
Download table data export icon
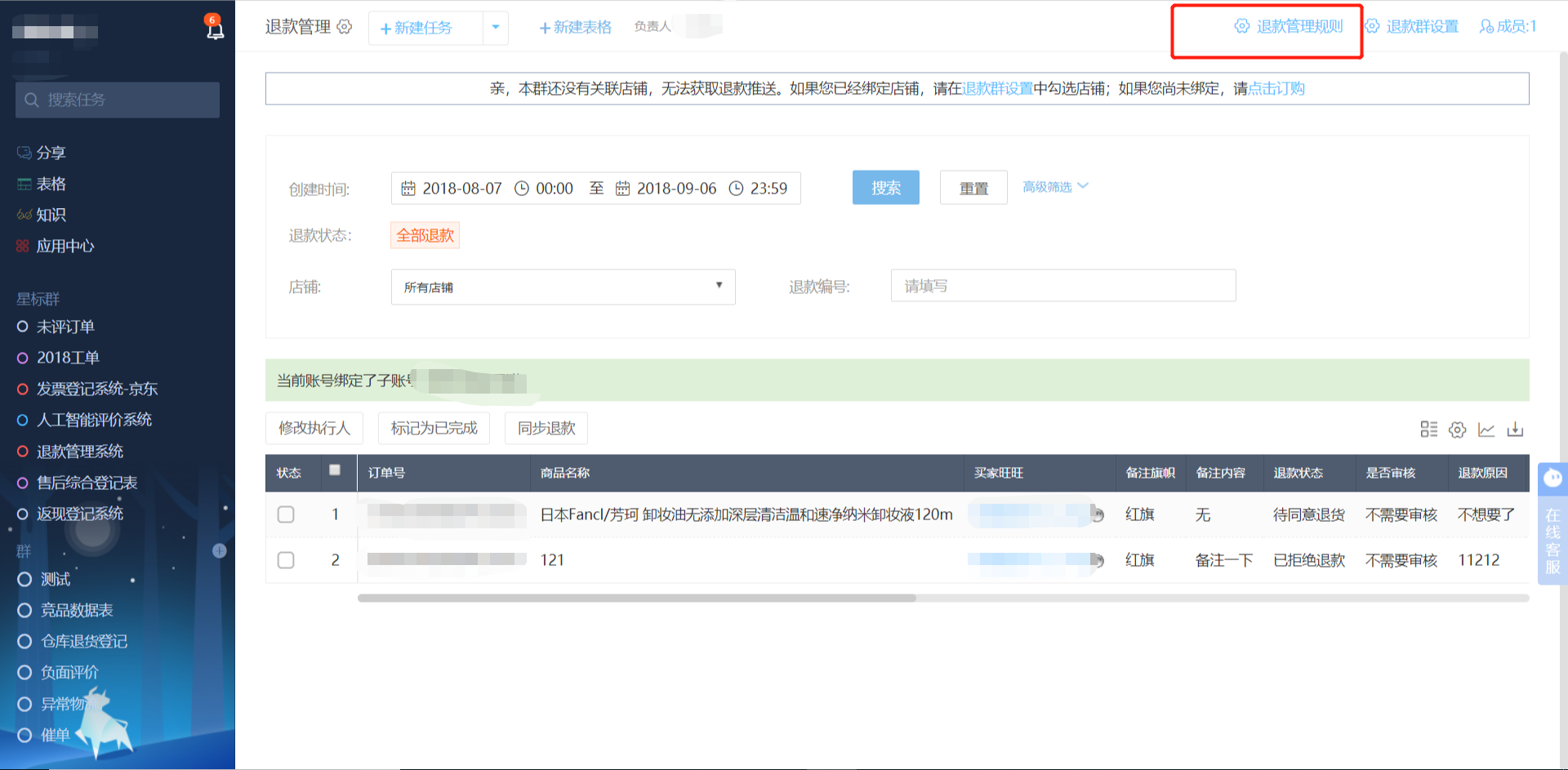tap(1515, 430)
